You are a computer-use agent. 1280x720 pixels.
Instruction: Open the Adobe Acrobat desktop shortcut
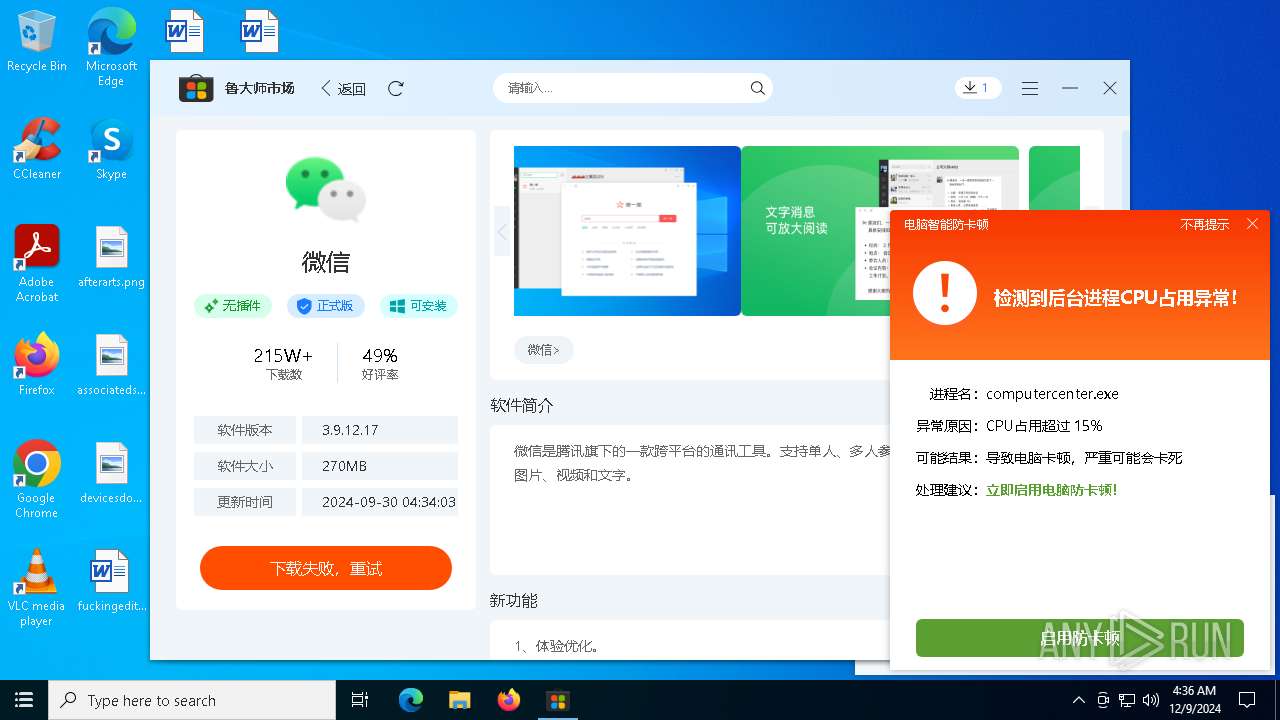pos(37,263)
